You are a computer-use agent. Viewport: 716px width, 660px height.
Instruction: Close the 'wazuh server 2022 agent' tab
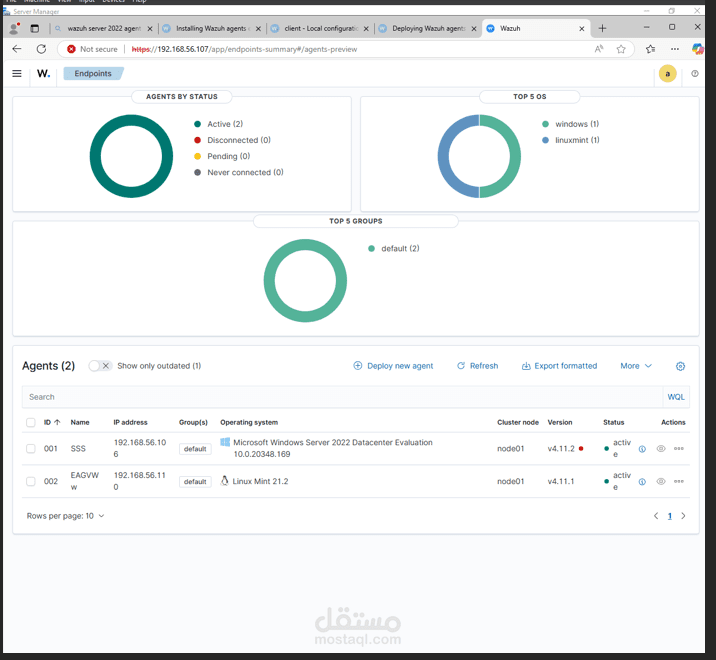point(150,28)
